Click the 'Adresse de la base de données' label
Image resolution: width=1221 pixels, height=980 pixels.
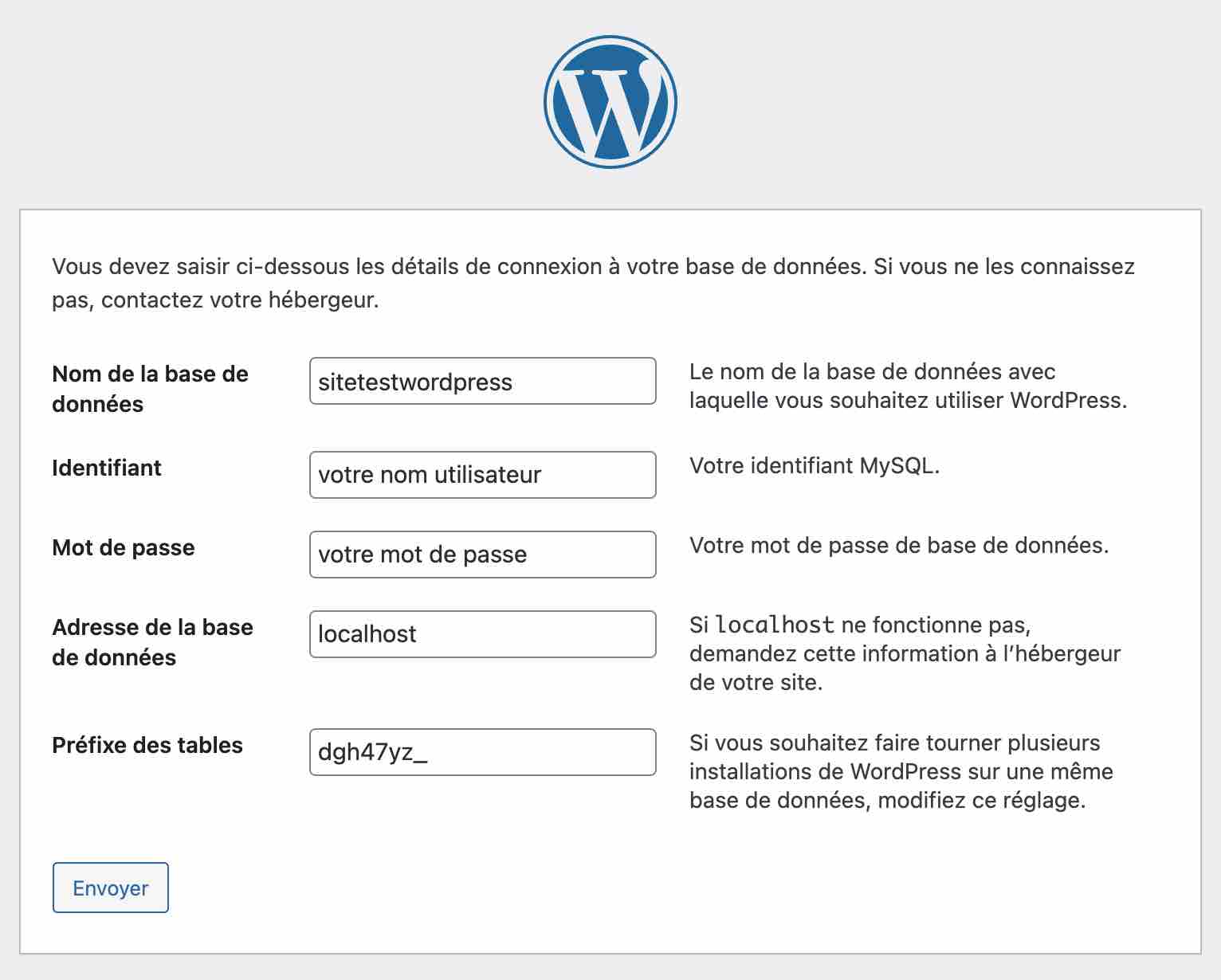point(152,642)
